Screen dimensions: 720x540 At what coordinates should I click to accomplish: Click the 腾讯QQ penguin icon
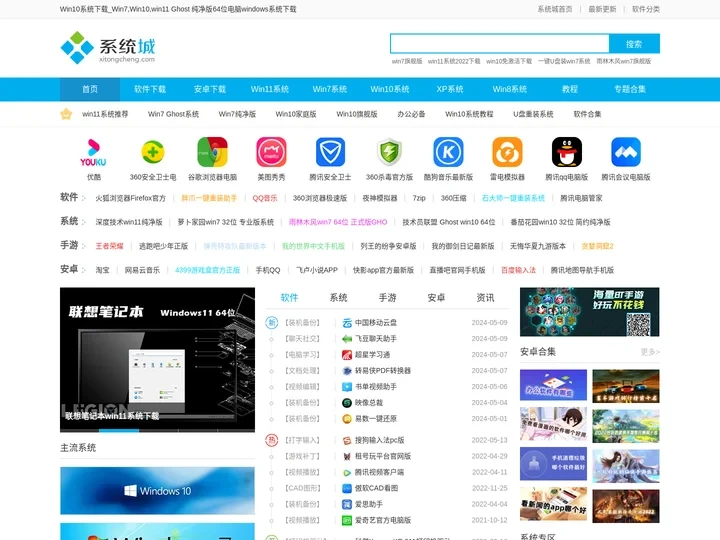pos(567,152)
